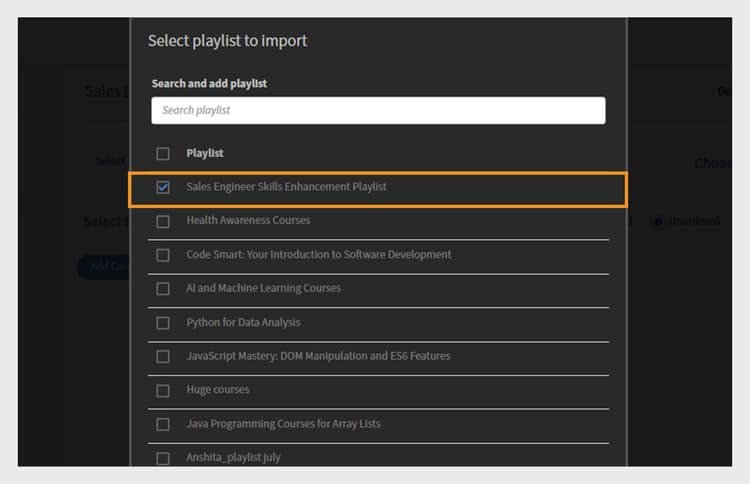Click the AI and Machine Learning Courses name

[x=263, y=288]
